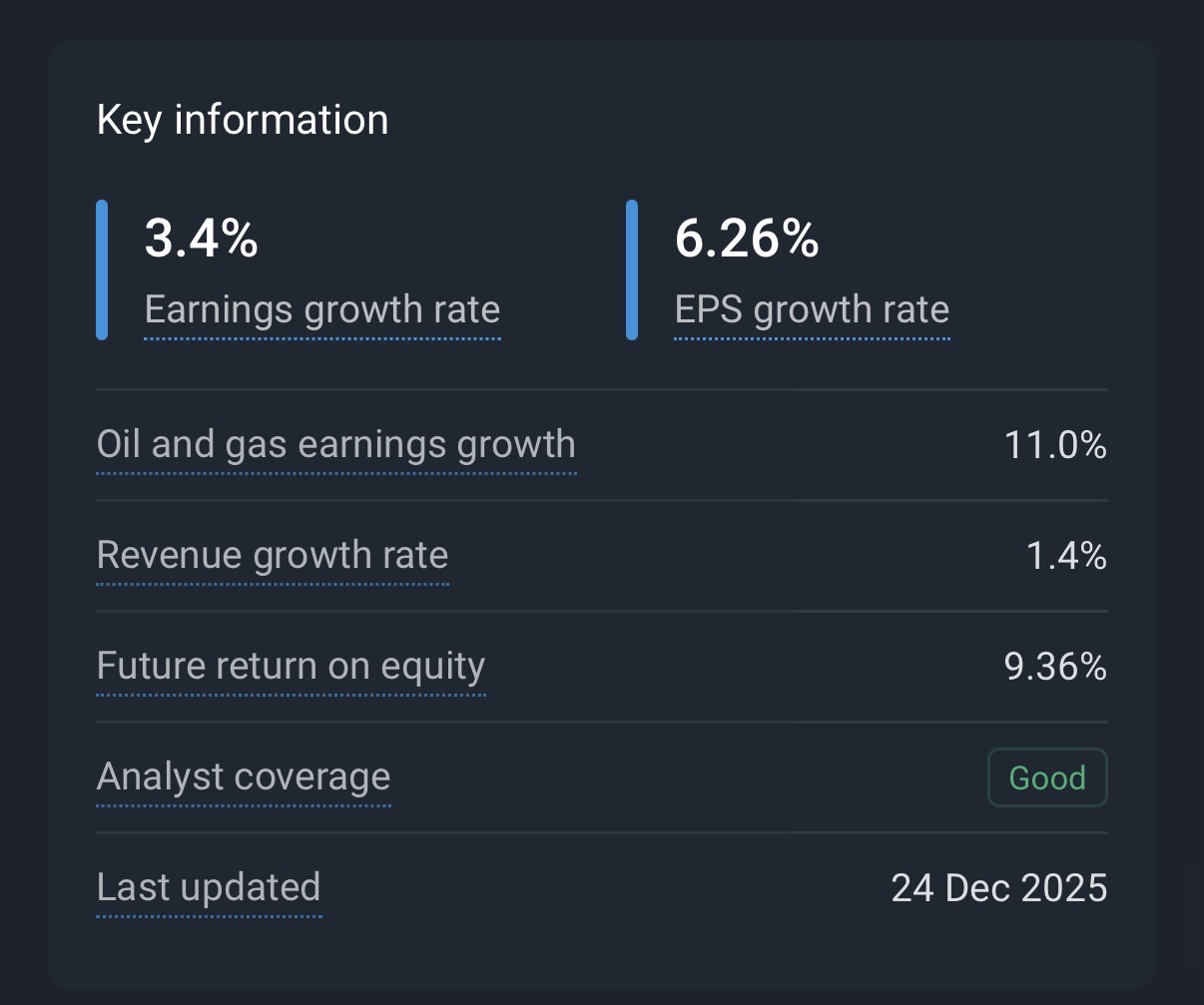1204x1005 pixels.
Task: Click the Earnings growth rate link
Action: coord(321,310)
